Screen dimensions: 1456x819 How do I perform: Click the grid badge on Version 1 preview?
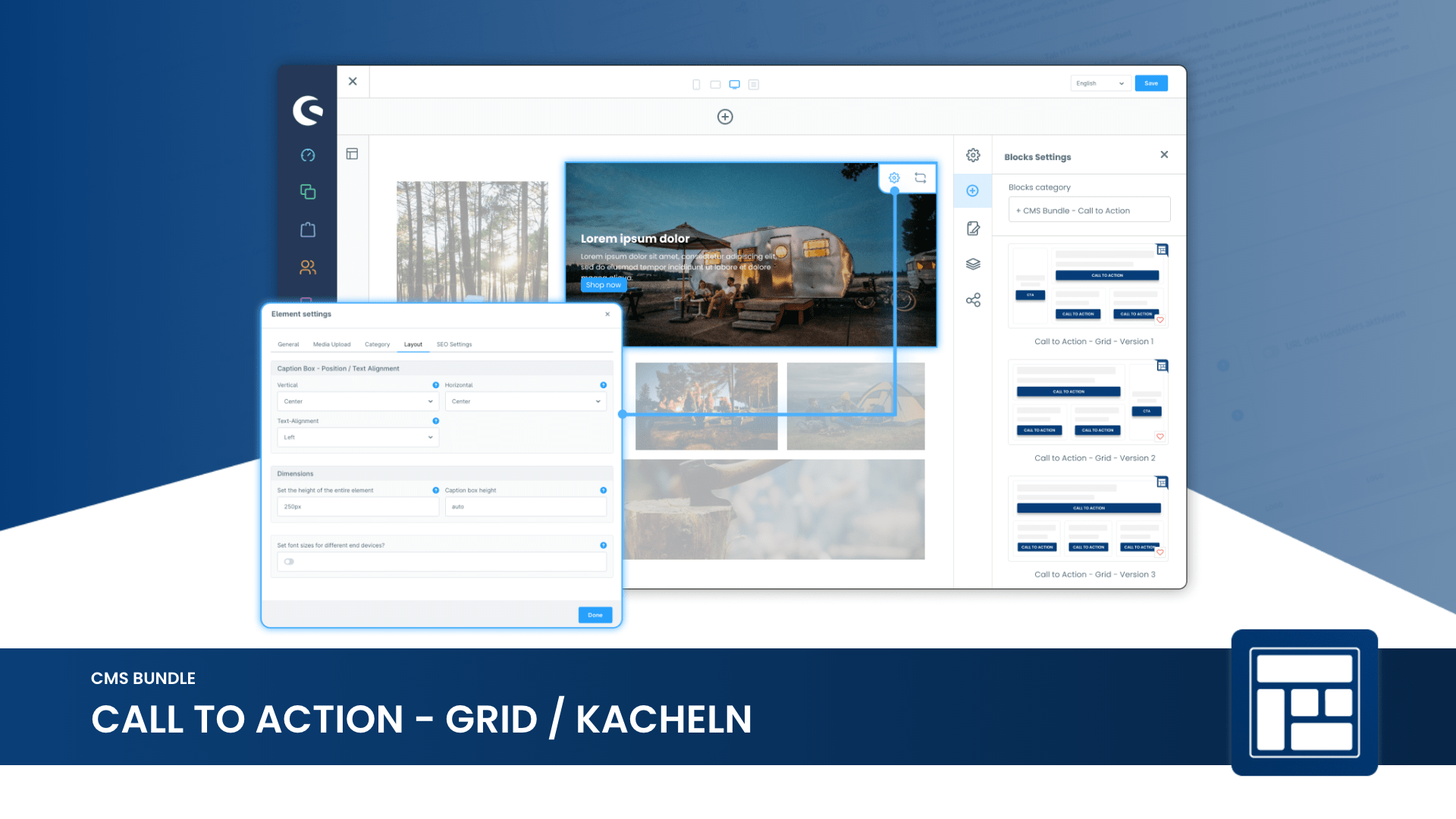(x=1162, y=249)
